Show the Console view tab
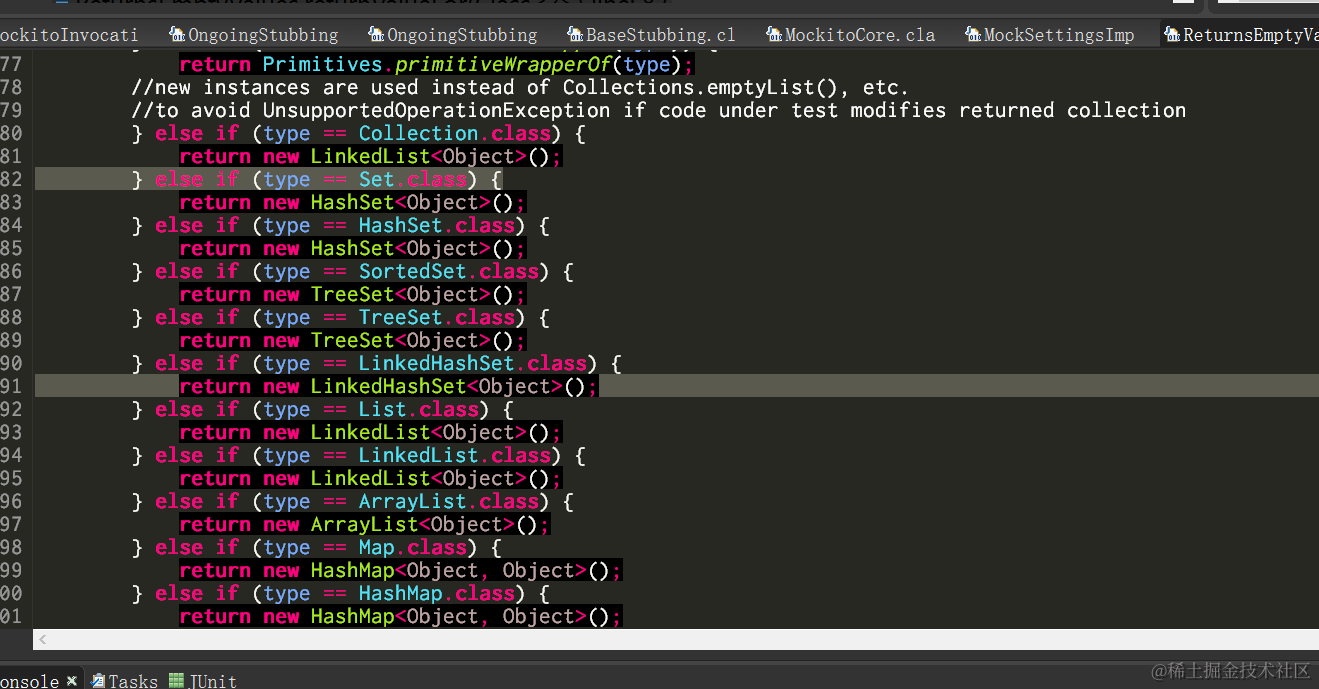Image resolution: width=1319 pixels, height=689 pixels. (x=30, y=681)
